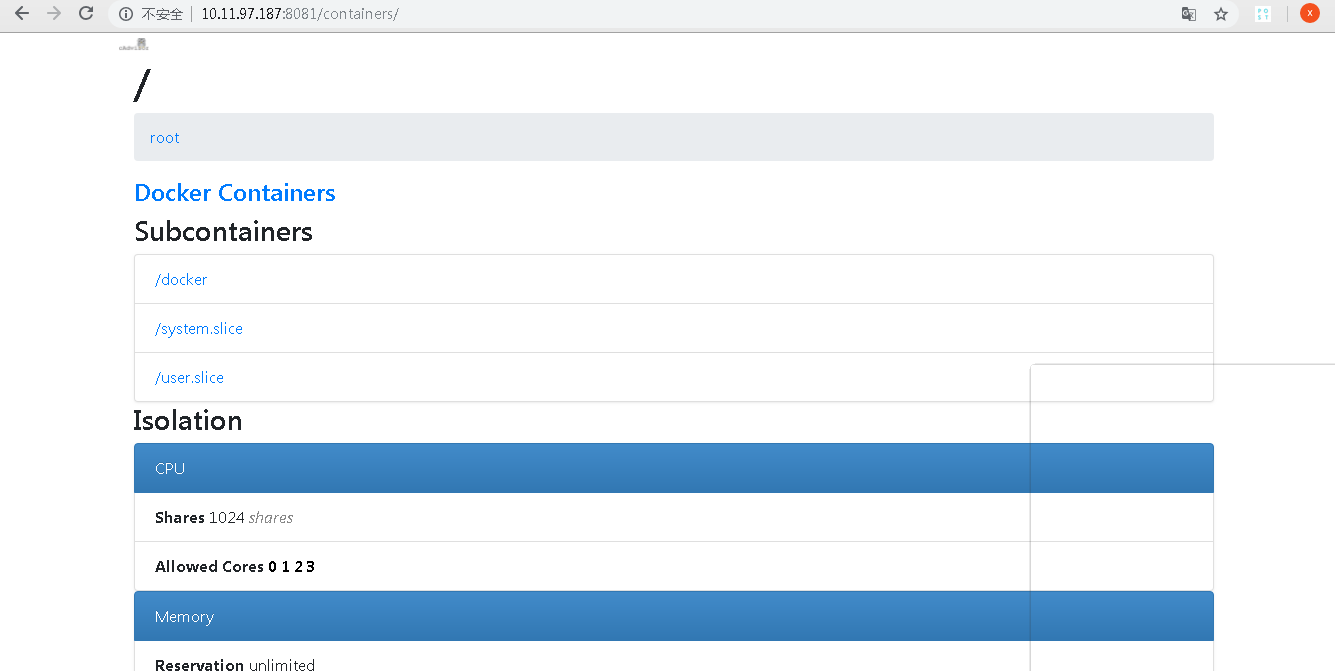Screen dimensions: 1335x671
Task: Select the Reservation unlimited text
Action: tap(235, 664)
